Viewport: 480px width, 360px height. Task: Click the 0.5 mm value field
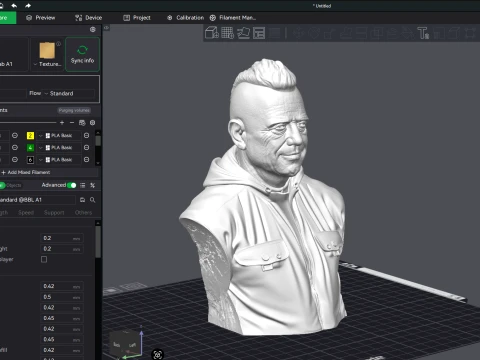click(x=62, y=297)
